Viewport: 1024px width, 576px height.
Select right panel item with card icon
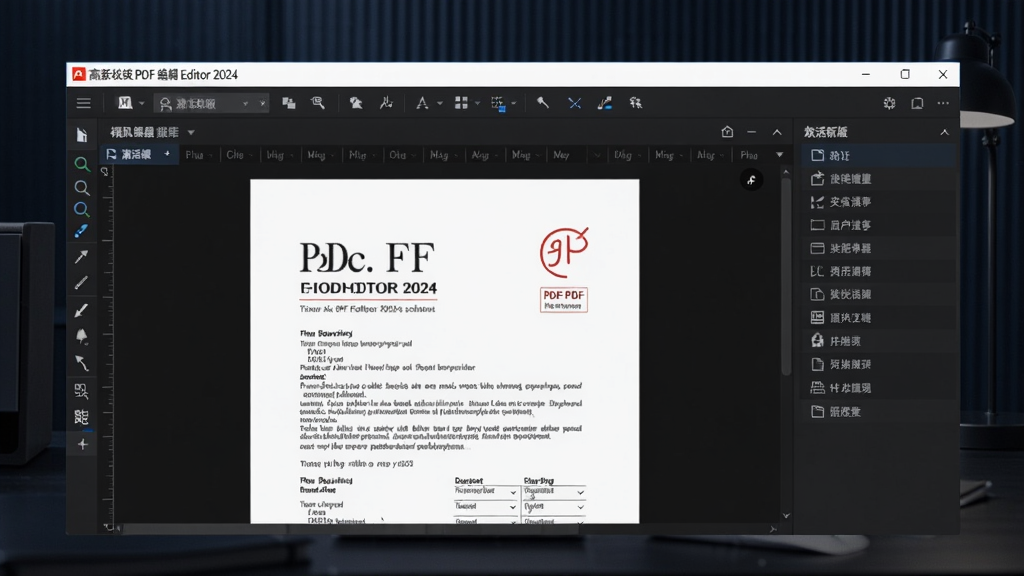(877, 248)
